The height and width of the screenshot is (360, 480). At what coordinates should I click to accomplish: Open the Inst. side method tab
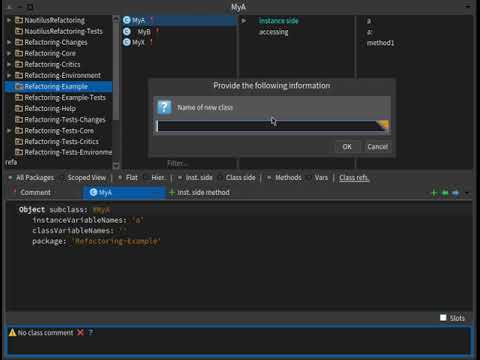203,192
